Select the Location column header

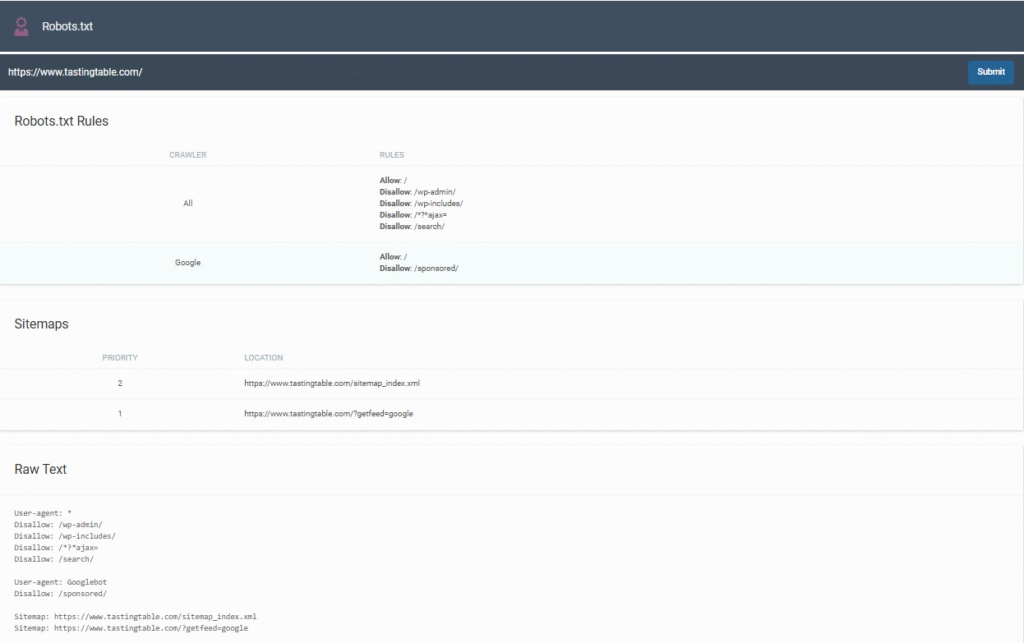point(264,357)
